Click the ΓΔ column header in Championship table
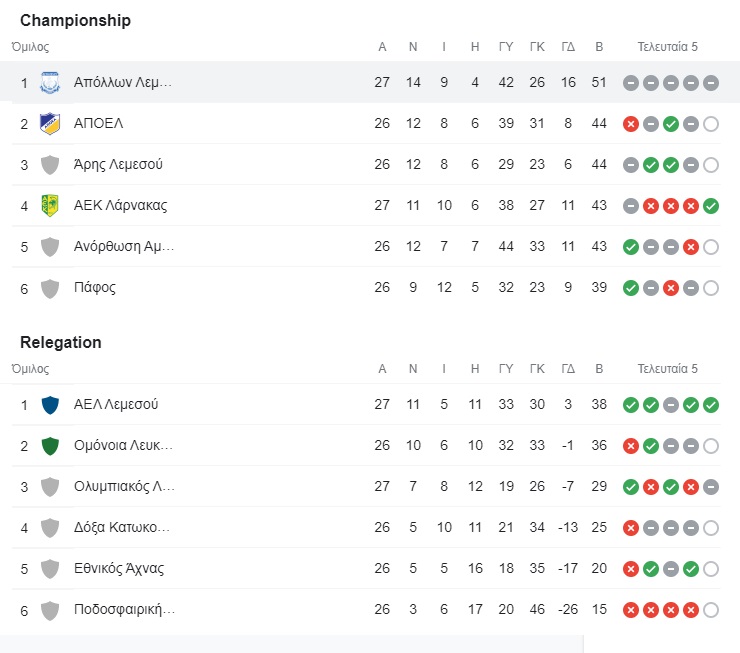The image size is (740, 653). tap(568, 47)
